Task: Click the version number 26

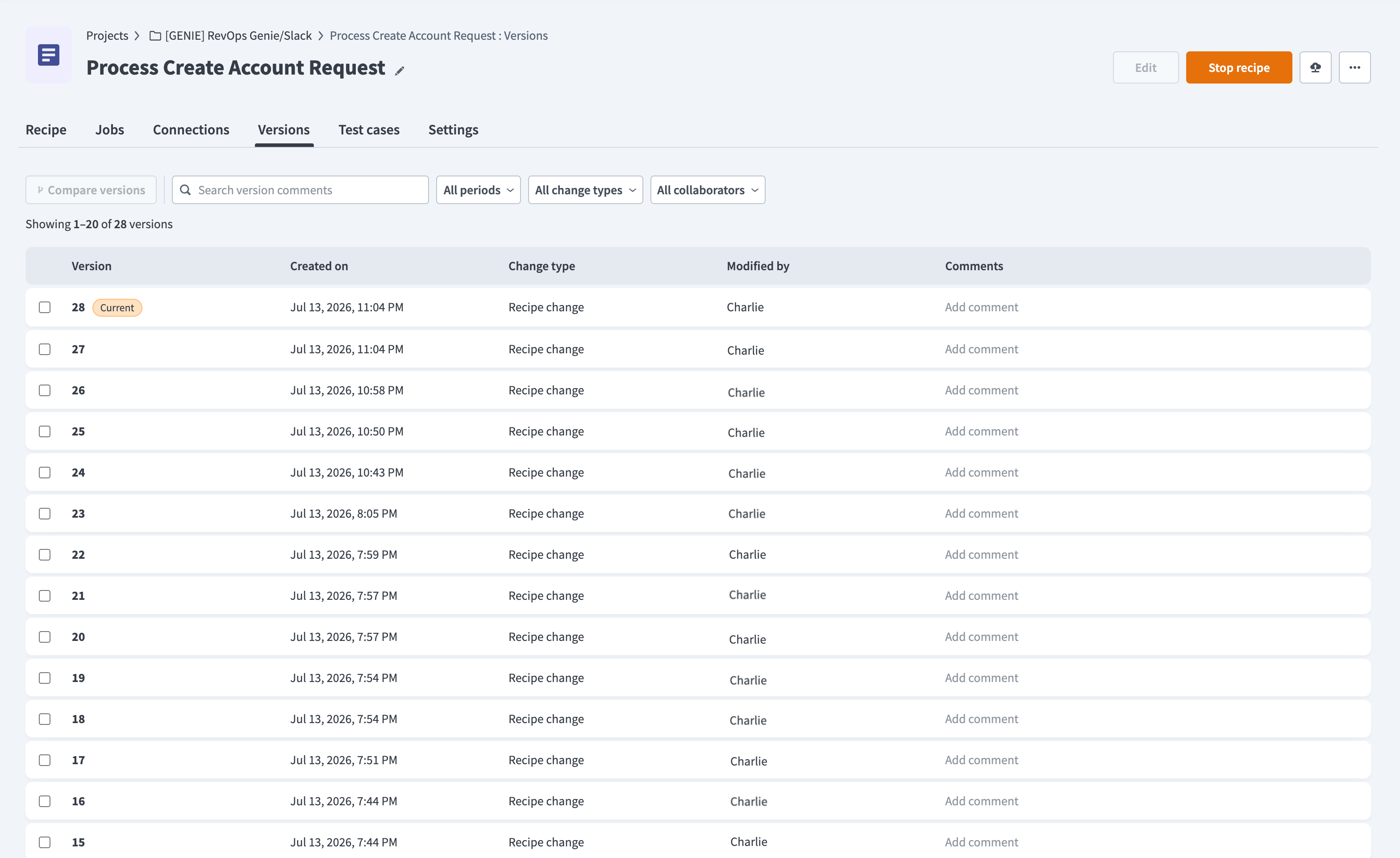Action: tap(79, 390)
